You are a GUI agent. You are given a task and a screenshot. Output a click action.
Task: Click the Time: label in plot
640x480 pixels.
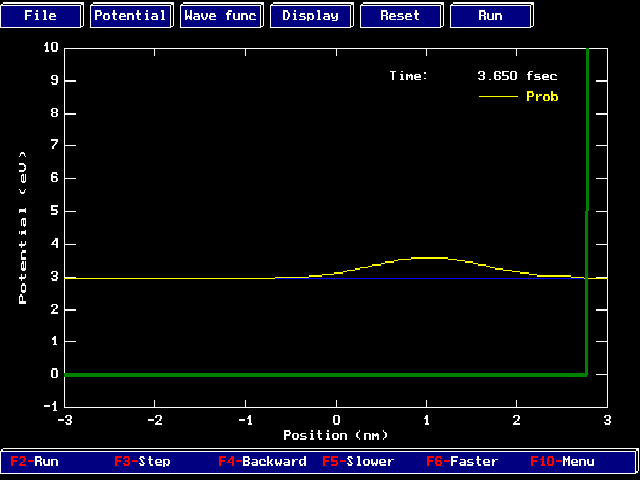[x=408, y=76]
